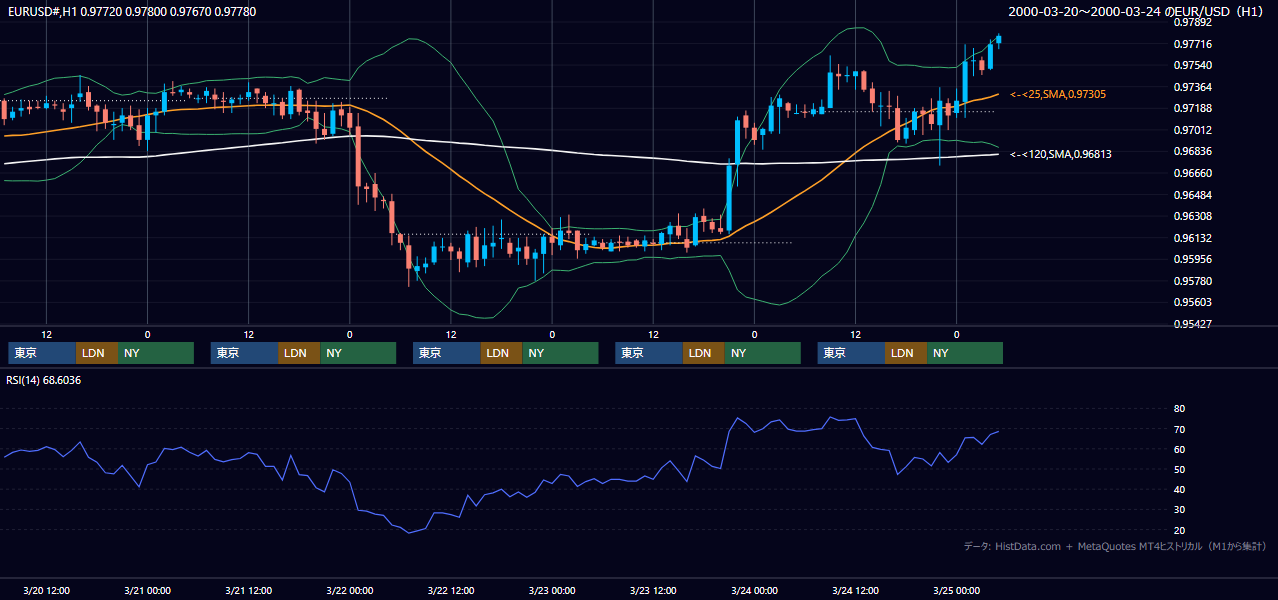
Task: Select the 3/22 00:00 date label
Action: coord(349,590)
